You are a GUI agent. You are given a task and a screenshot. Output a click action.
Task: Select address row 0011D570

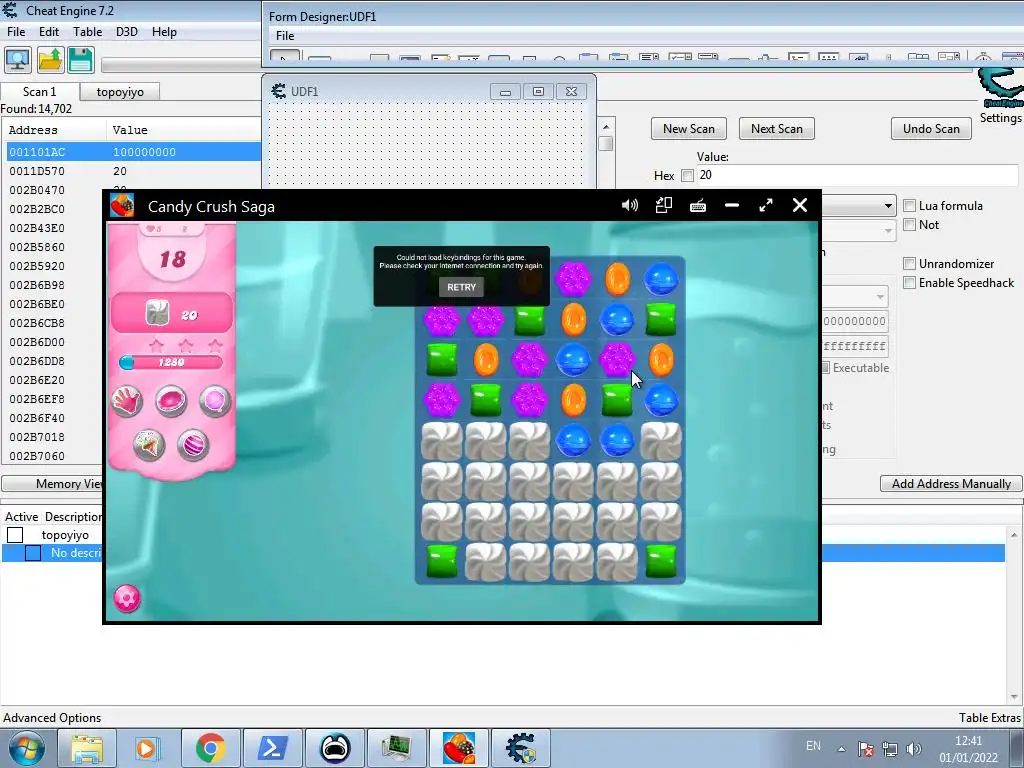pyautogui.click(x=134, y=171)
